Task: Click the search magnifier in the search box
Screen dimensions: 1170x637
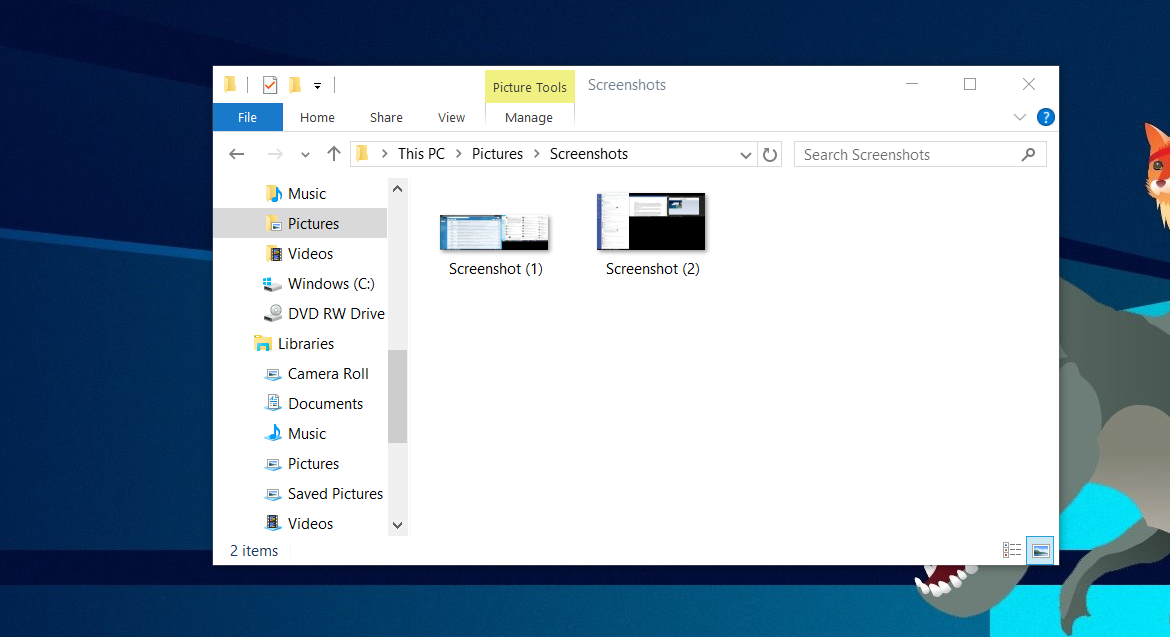Action: point(1028,154)
